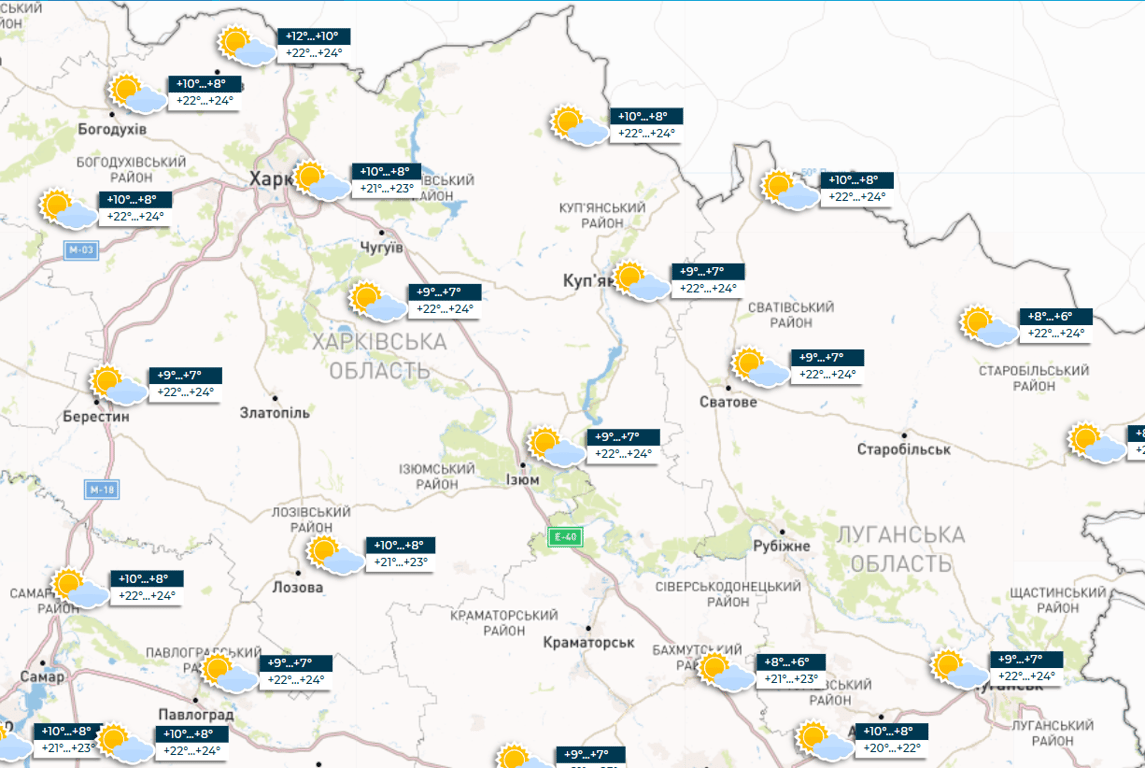
Task: Select the sun-cloud icon over Харків
Action: pos(320,180)
